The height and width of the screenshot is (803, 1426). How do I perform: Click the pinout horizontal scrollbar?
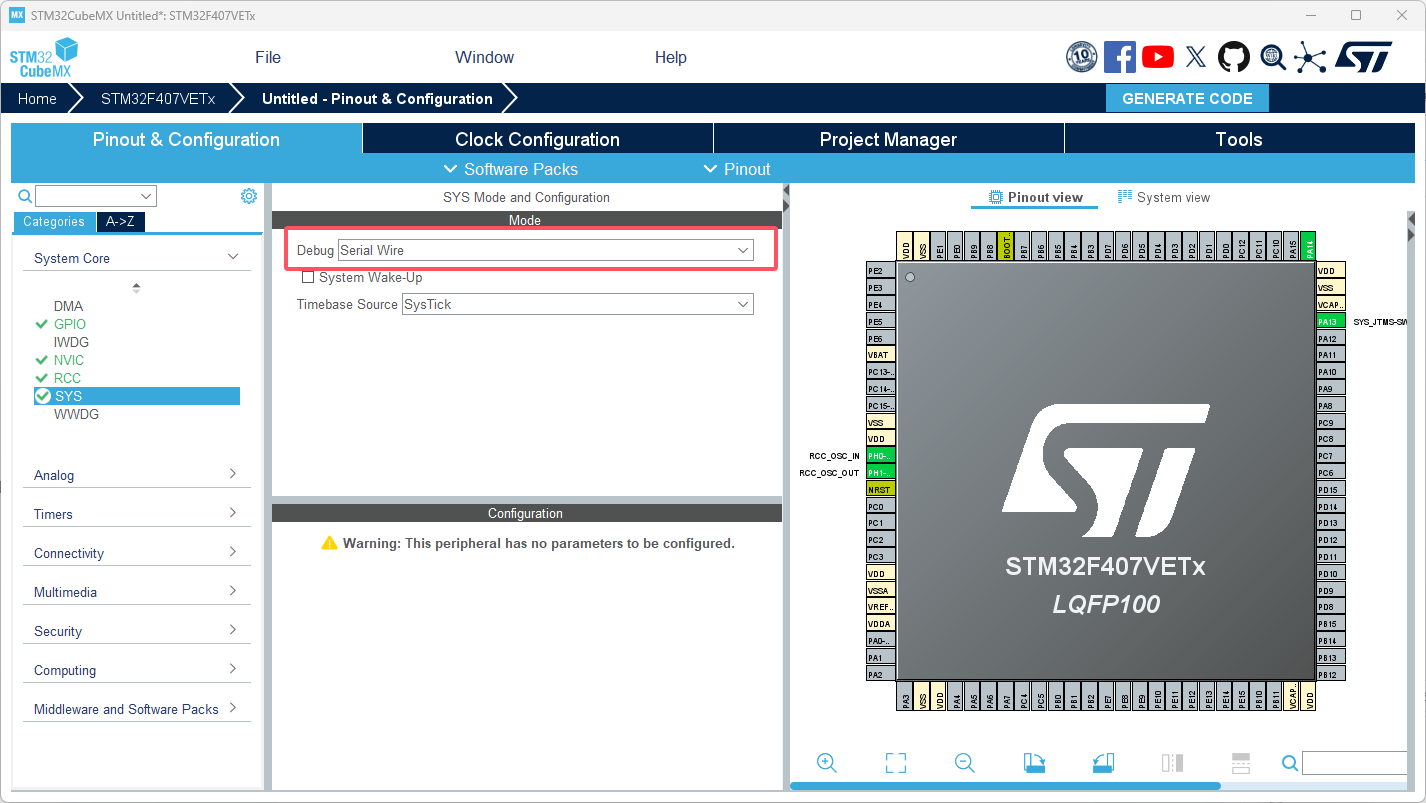coord(1005,786)
